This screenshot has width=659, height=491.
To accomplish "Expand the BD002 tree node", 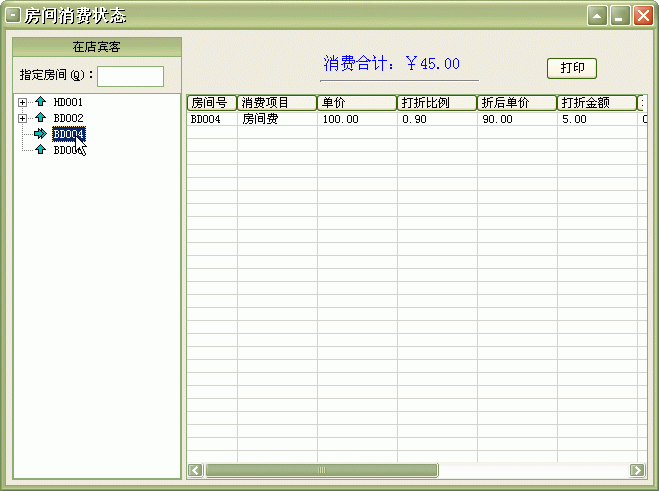I will point(23,118).
